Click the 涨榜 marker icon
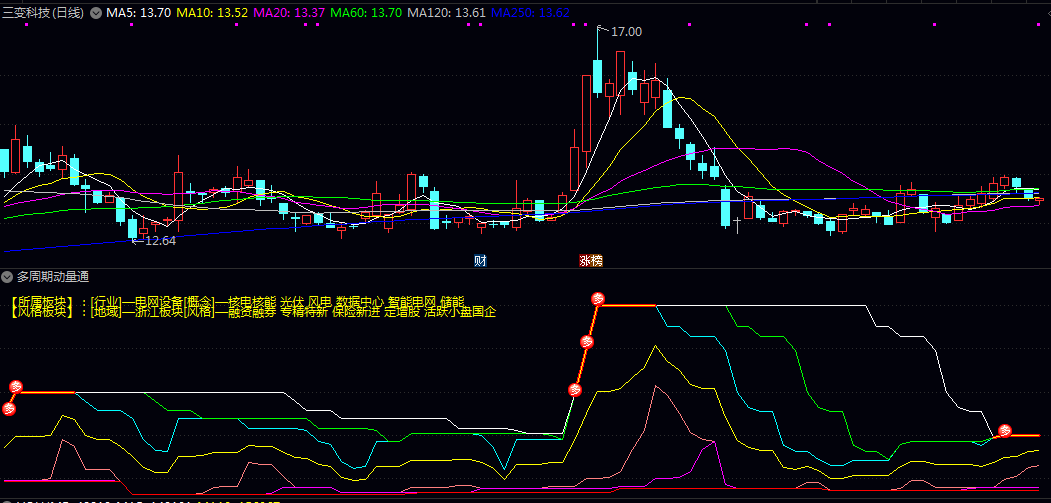This screenshot has height=503, width=1051. point(591,261)
